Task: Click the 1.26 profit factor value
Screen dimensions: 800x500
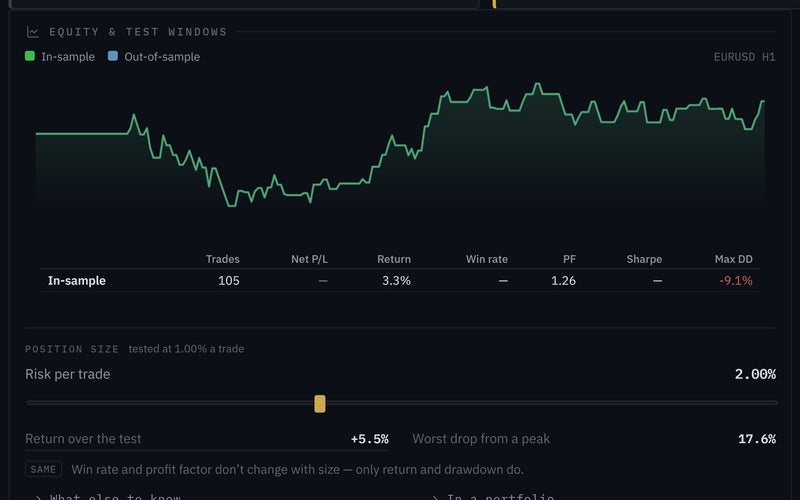Action: [x=563, y=281]
